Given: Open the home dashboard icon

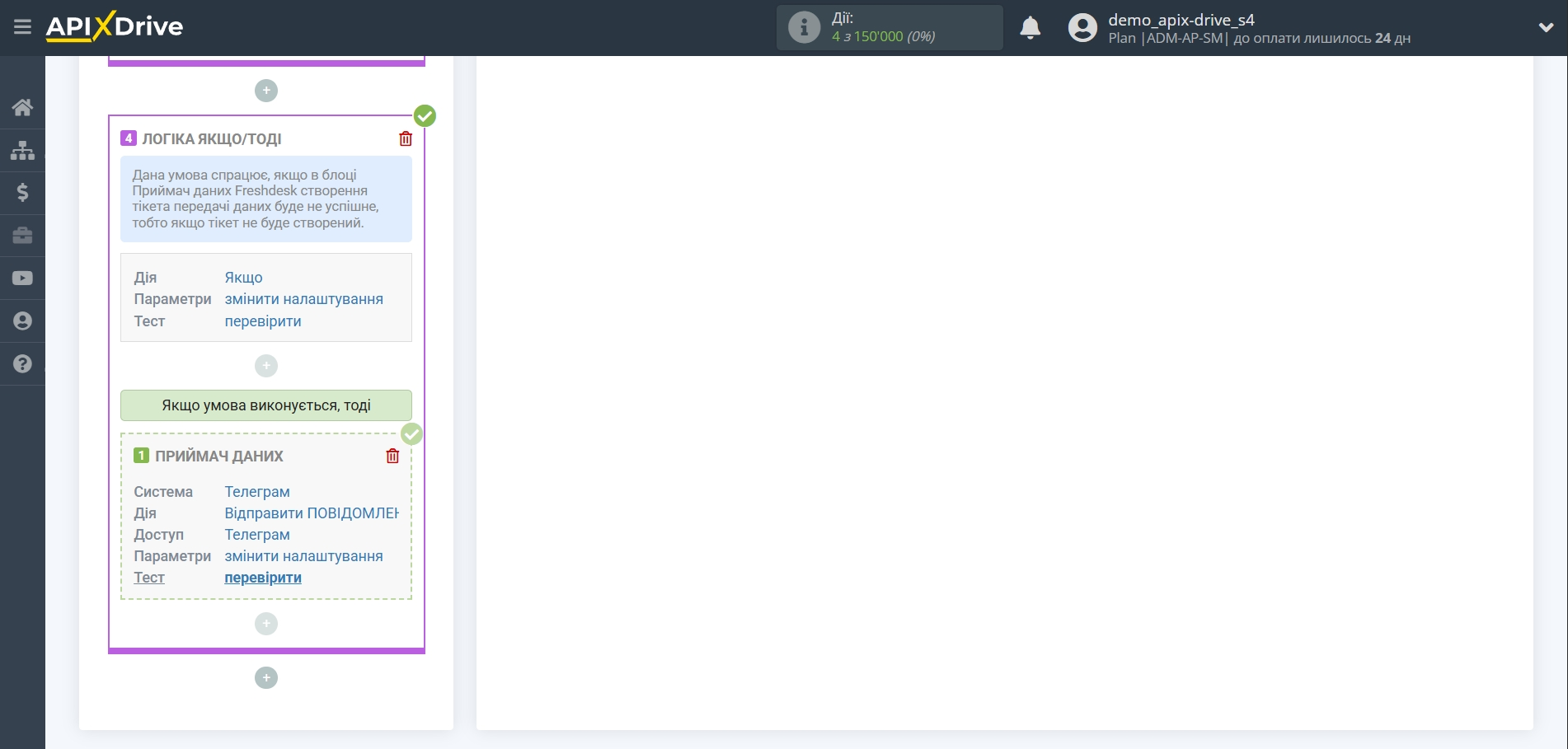Looking at the screenshot, I should (22, 107).
